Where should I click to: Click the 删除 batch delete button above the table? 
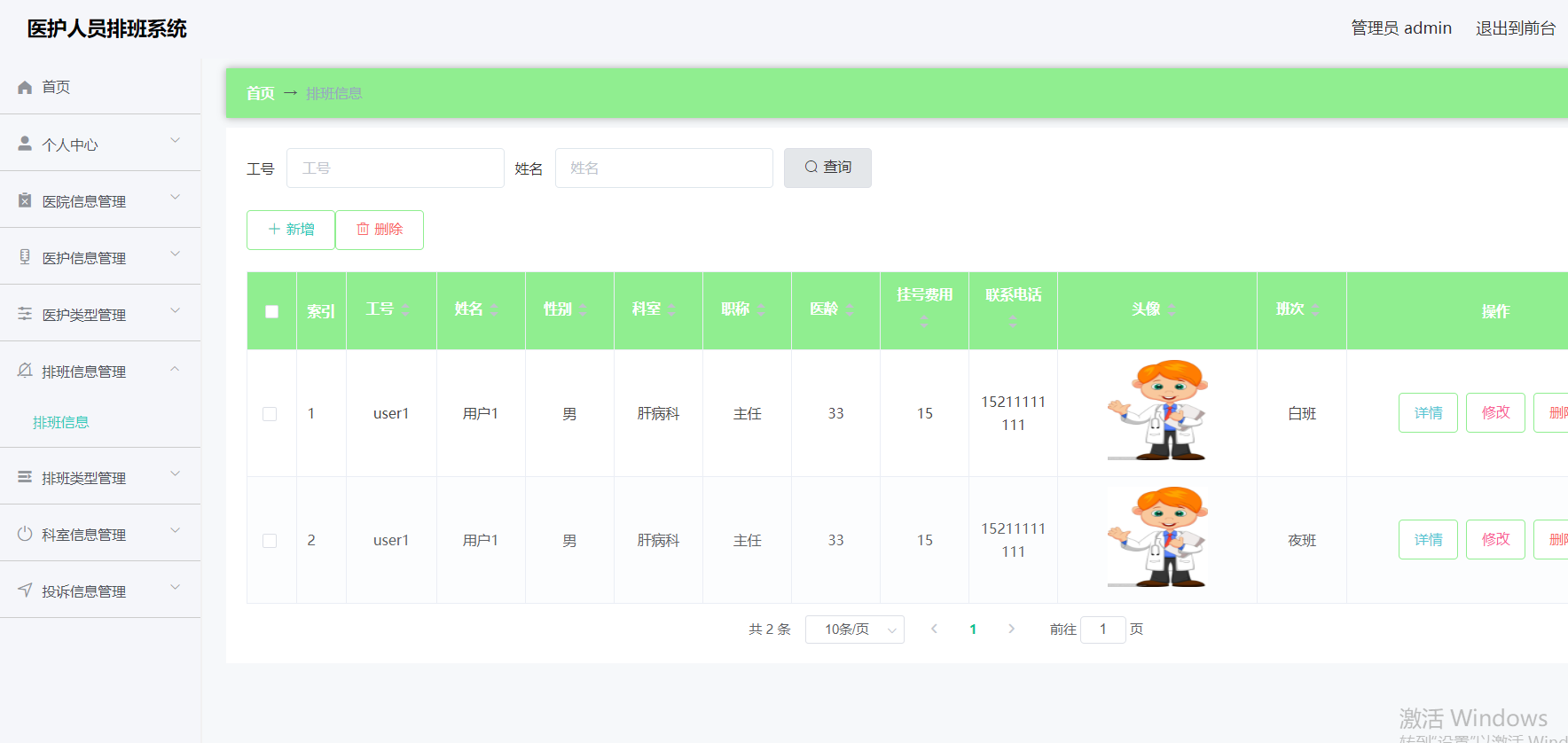pos(380,230)
